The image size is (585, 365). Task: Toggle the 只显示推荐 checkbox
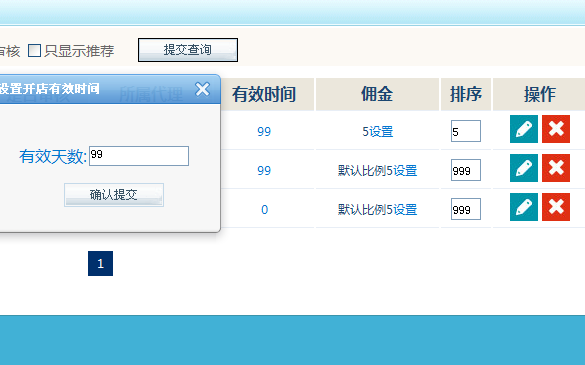pyautogui.click(x=34, y=50)
